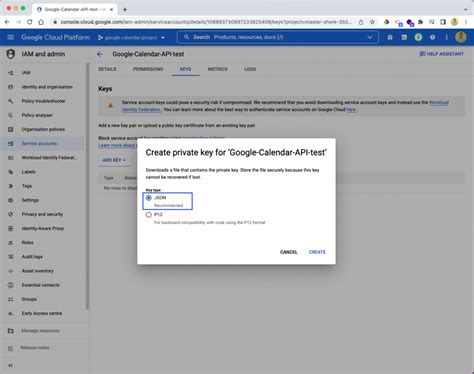Click the CANCEL button in dialog
This screenshot has width=474, height=374.
click(x=289, y=252)
